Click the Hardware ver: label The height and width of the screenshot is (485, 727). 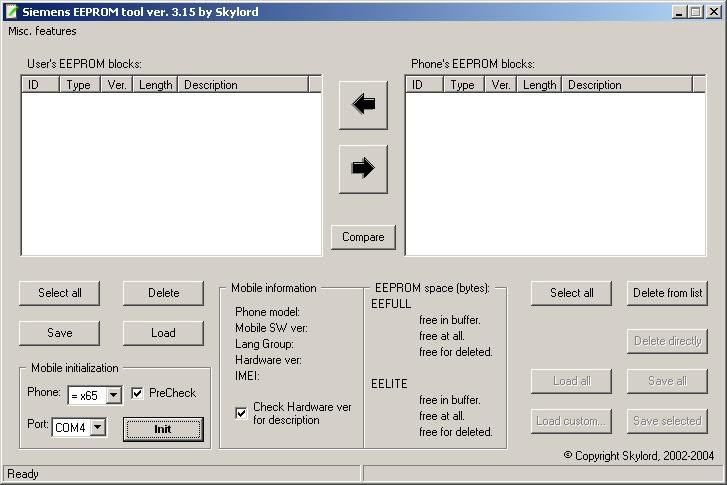pos(268,360)
